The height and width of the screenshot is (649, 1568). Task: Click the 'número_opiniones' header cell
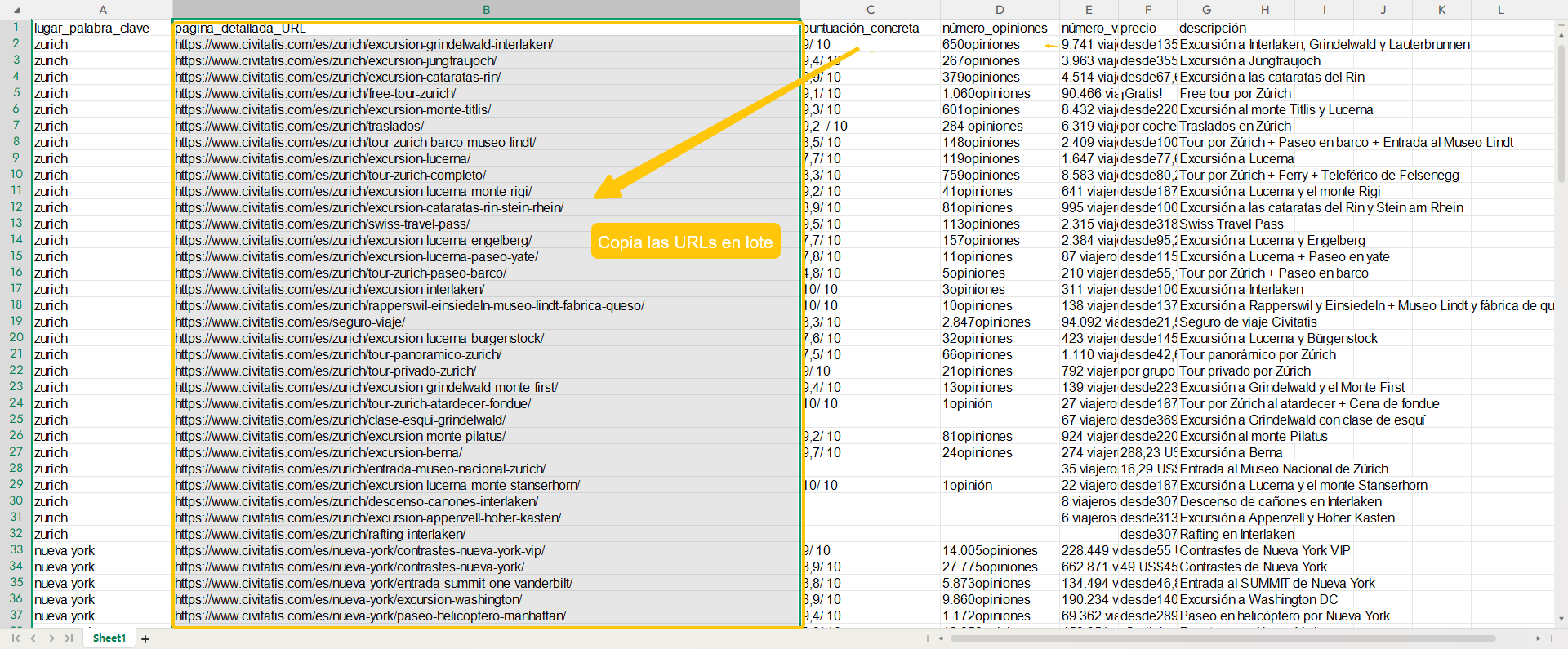coord(1000,28)
